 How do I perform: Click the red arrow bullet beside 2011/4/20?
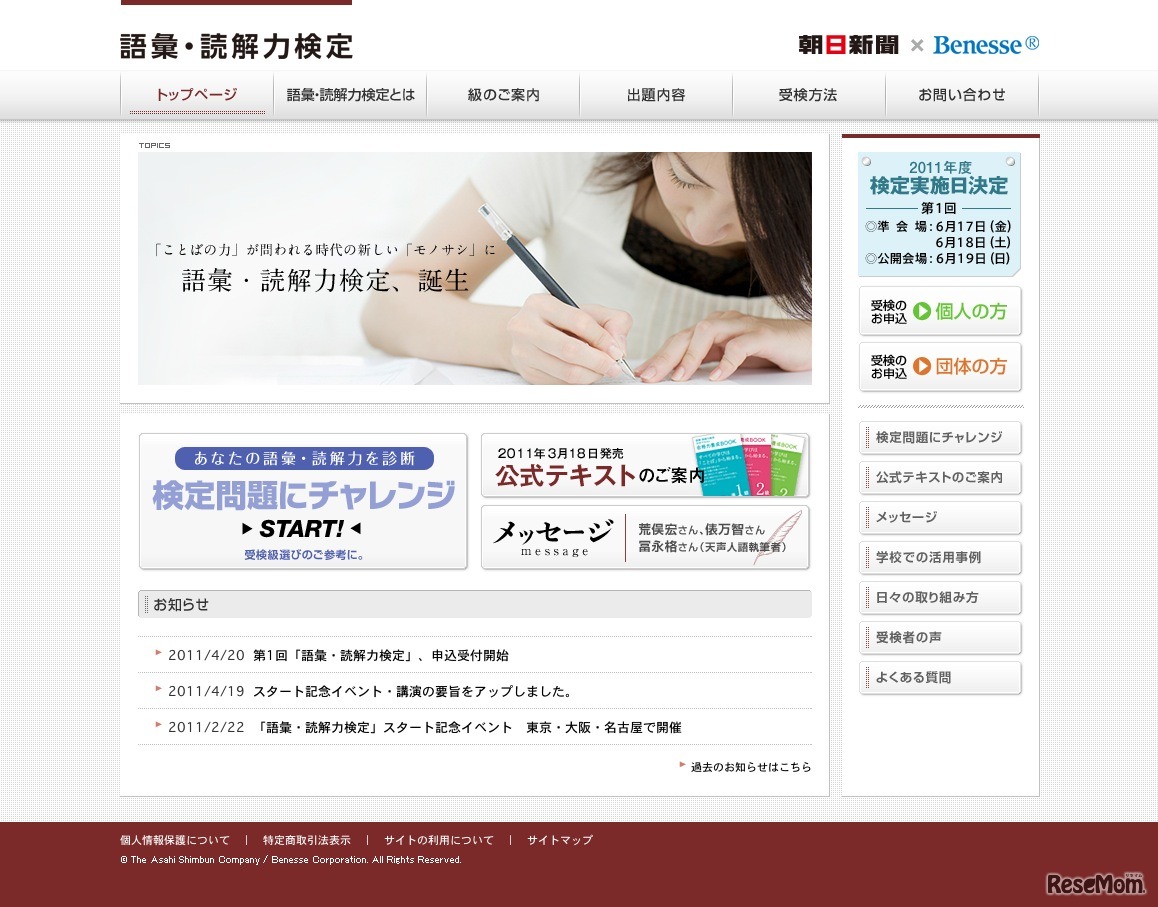coord(158,652)
